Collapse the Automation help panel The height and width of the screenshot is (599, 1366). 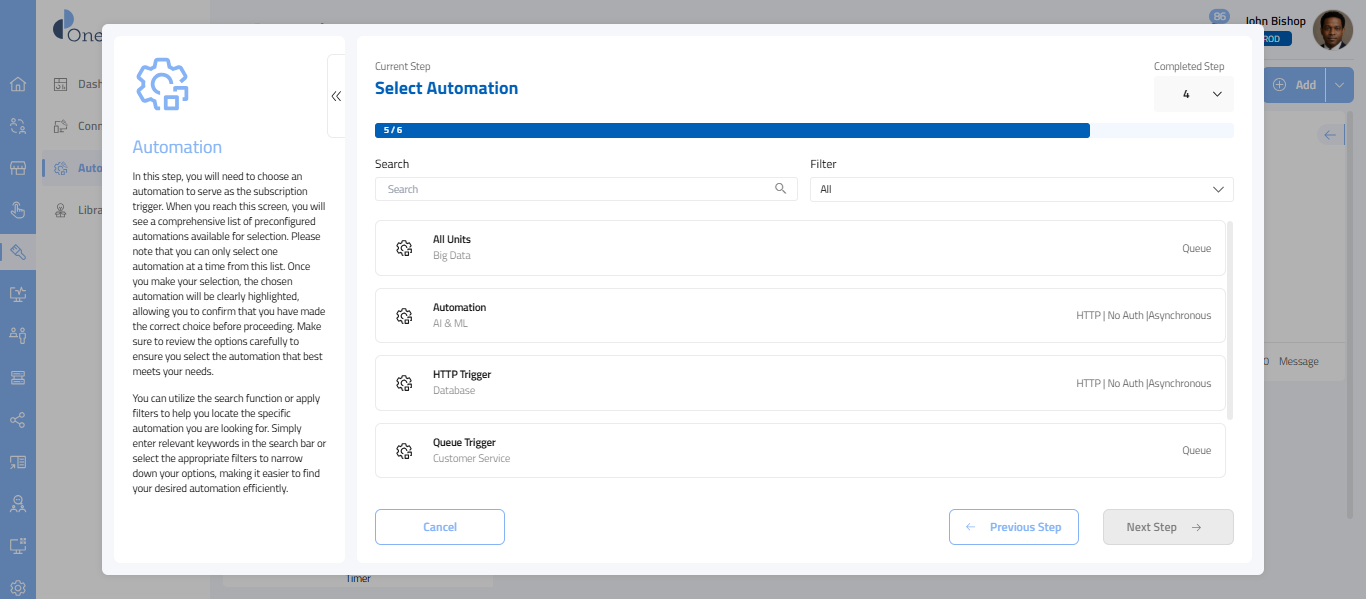[x=336, y=96]
